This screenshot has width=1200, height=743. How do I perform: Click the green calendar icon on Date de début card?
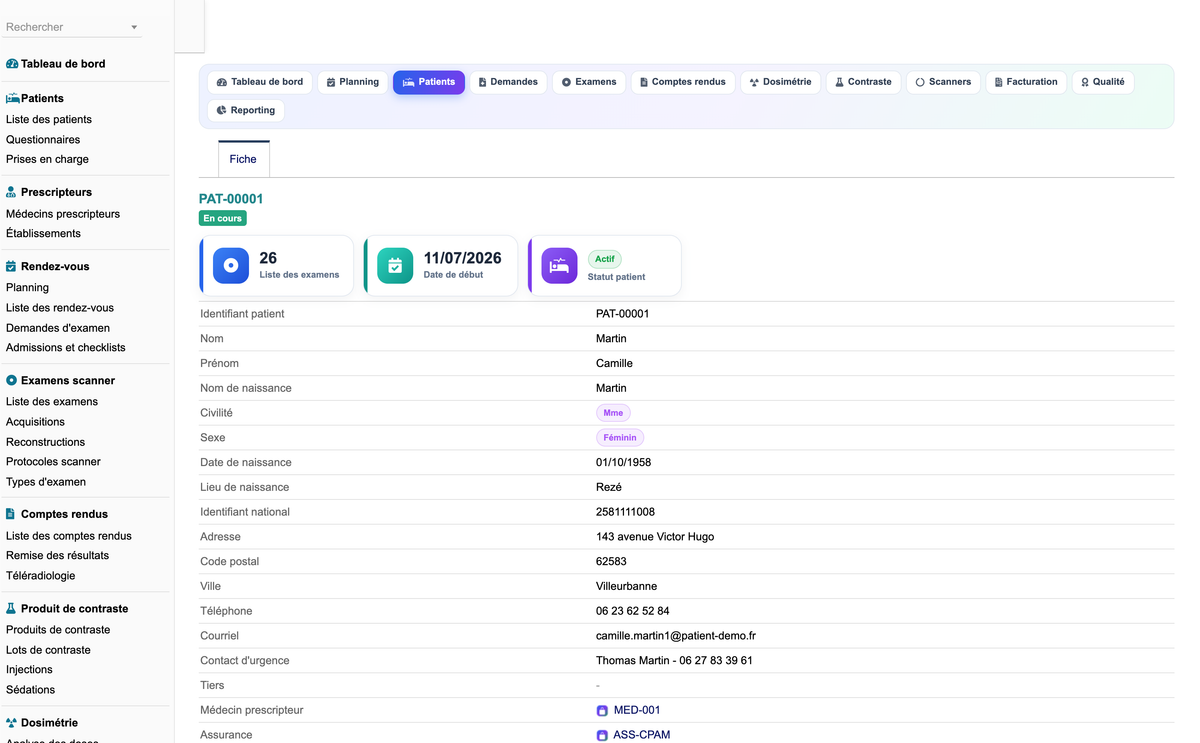pyautogui.click(x=395, y=266)
